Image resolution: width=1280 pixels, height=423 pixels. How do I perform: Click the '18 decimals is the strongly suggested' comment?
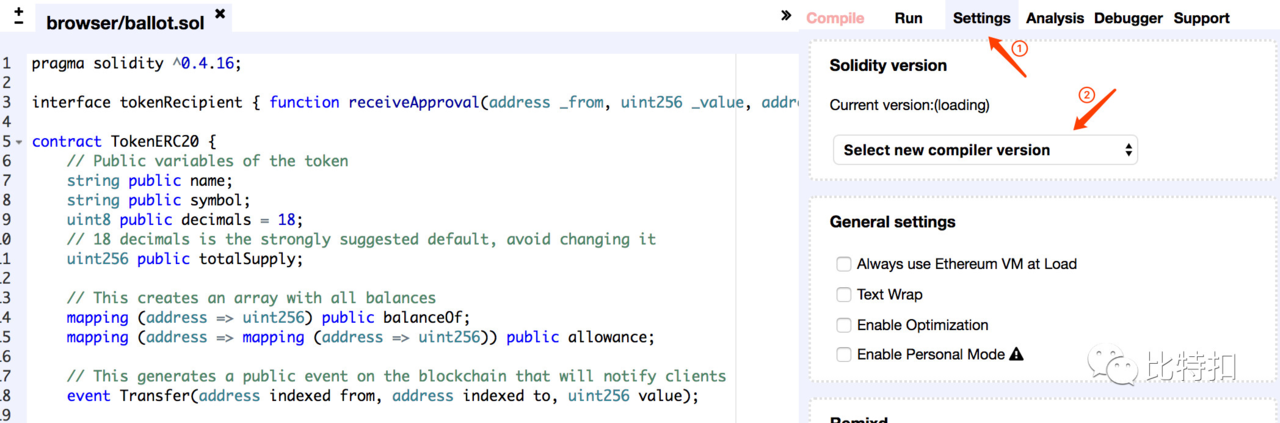(x=361, y=239)
